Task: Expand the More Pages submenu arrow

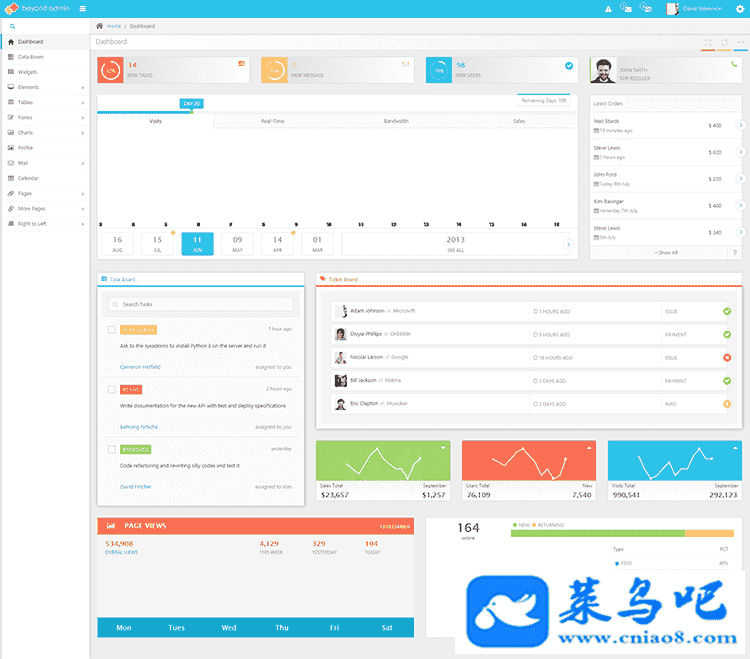Action: pos(83,209)
